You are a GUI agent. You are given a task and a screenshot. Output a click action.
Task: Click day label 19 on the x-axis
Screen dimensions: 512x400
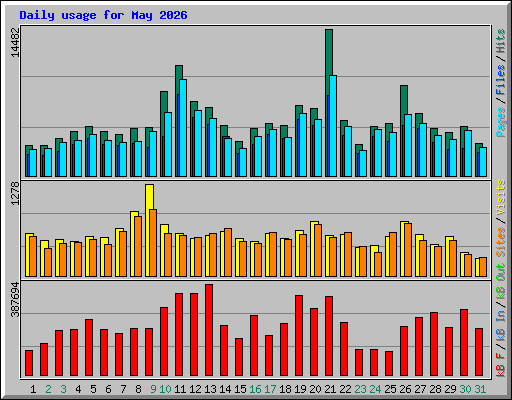[300, 389]
